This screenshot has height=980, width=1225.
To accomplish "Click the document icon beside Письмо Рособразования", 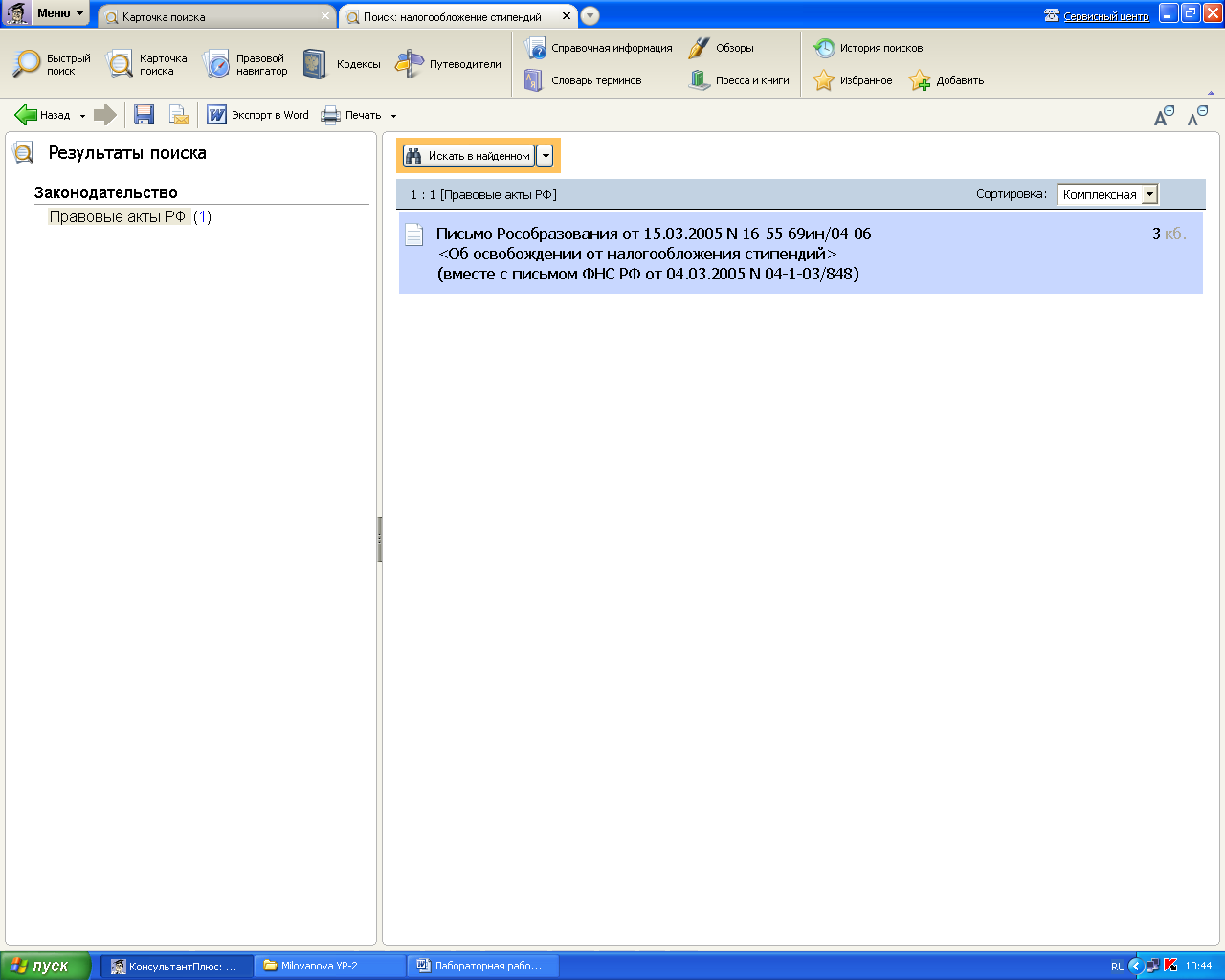I will click(x=413, y=234).
